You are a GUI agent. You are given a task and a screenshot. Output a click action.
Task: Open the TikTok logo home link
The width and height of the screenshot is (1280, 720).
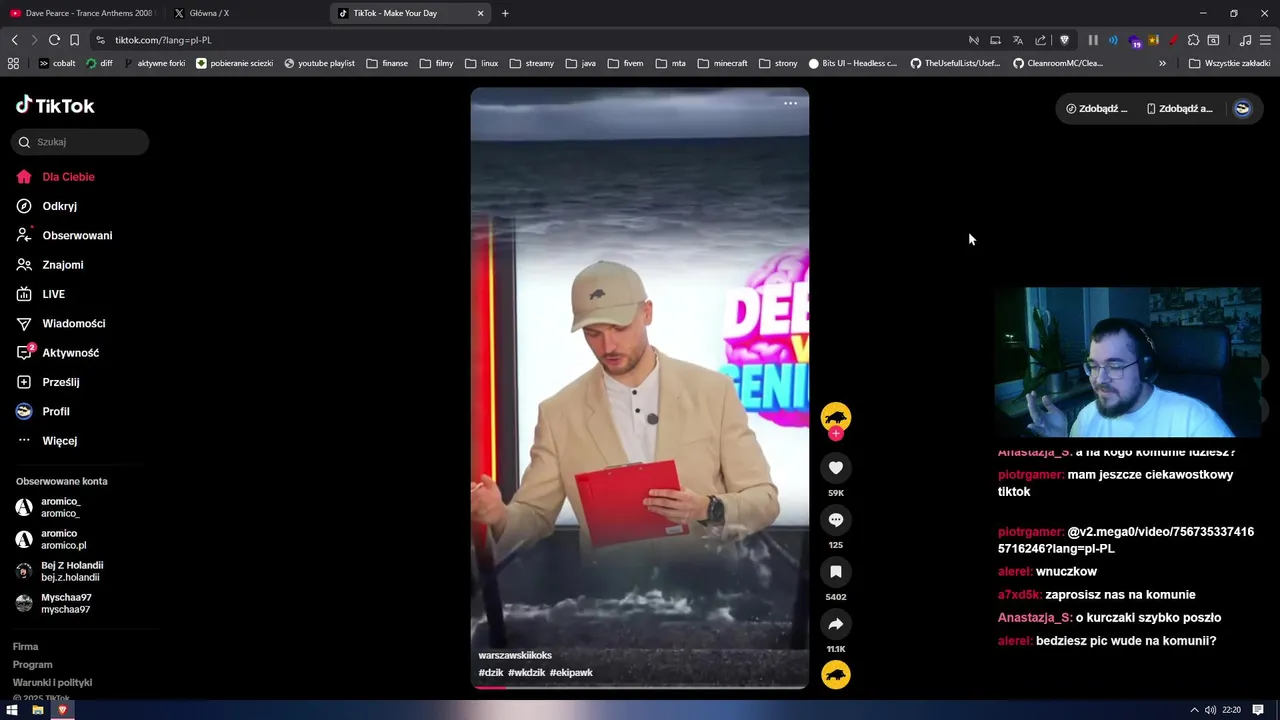(x=55, y=105)
